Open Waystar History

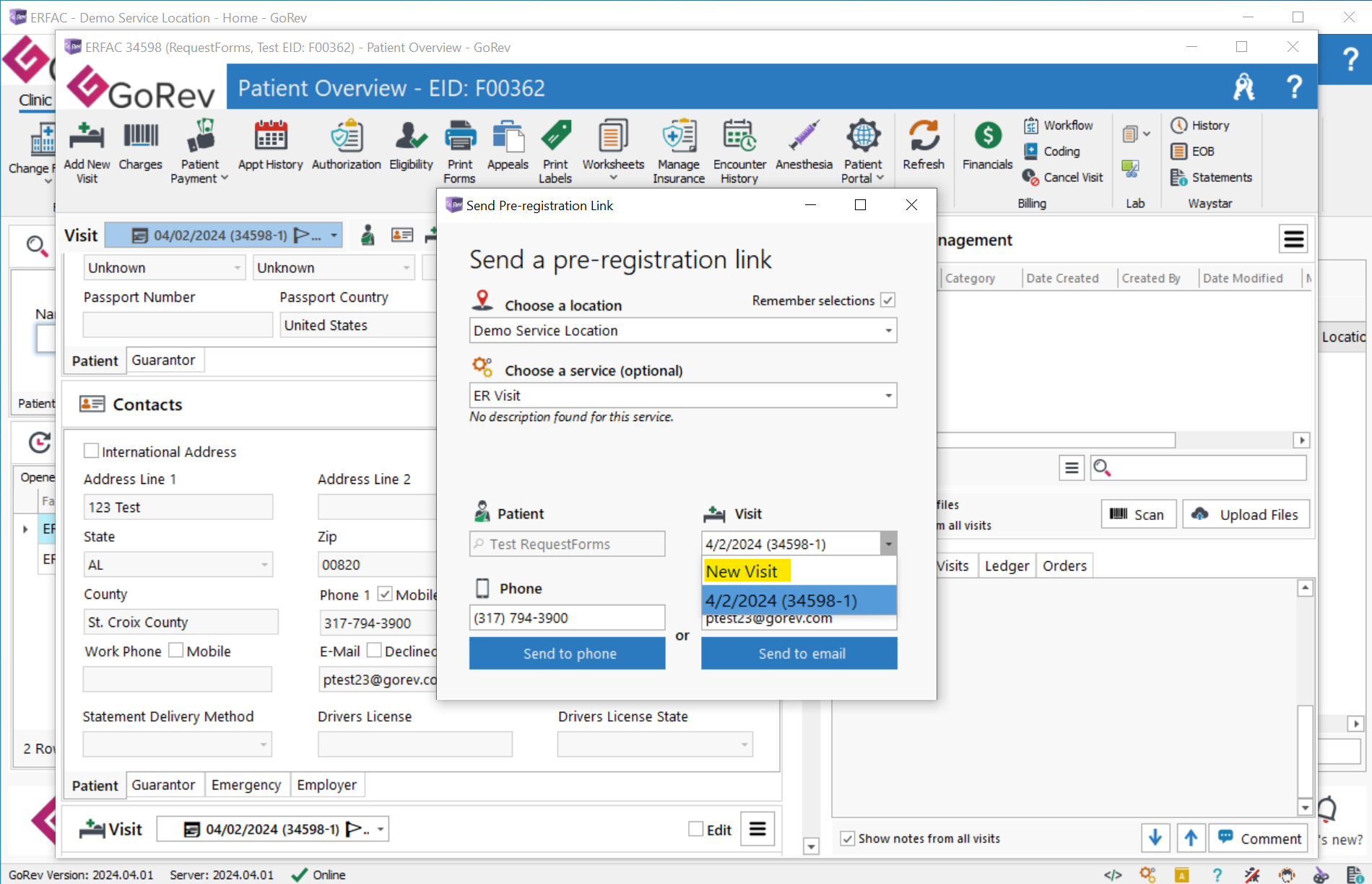pyautogui.click(x=1200, y=126)
